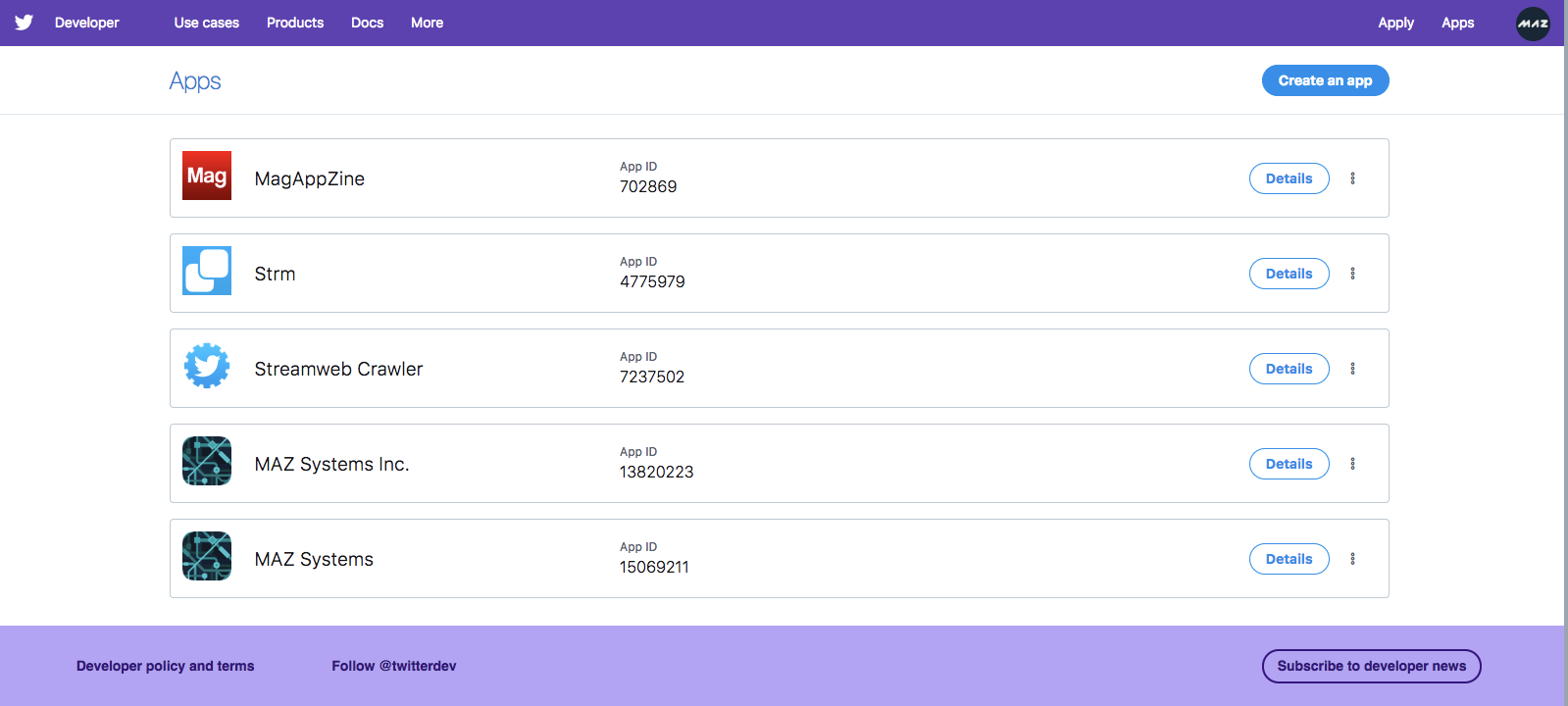Select App ID 15069211
The width and height of the screenshot is (1568, 706).
tap(654, 567)
